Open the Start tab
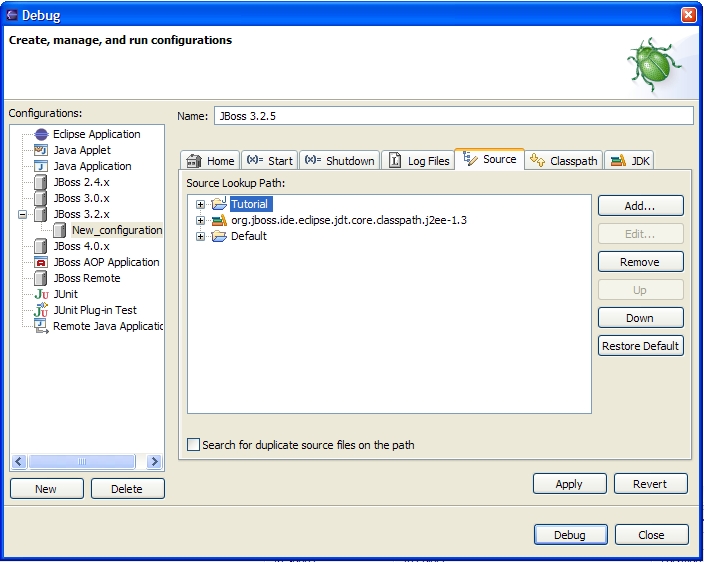Image resolution: width=704 pixels, height=562 pixels. point(269,161)
